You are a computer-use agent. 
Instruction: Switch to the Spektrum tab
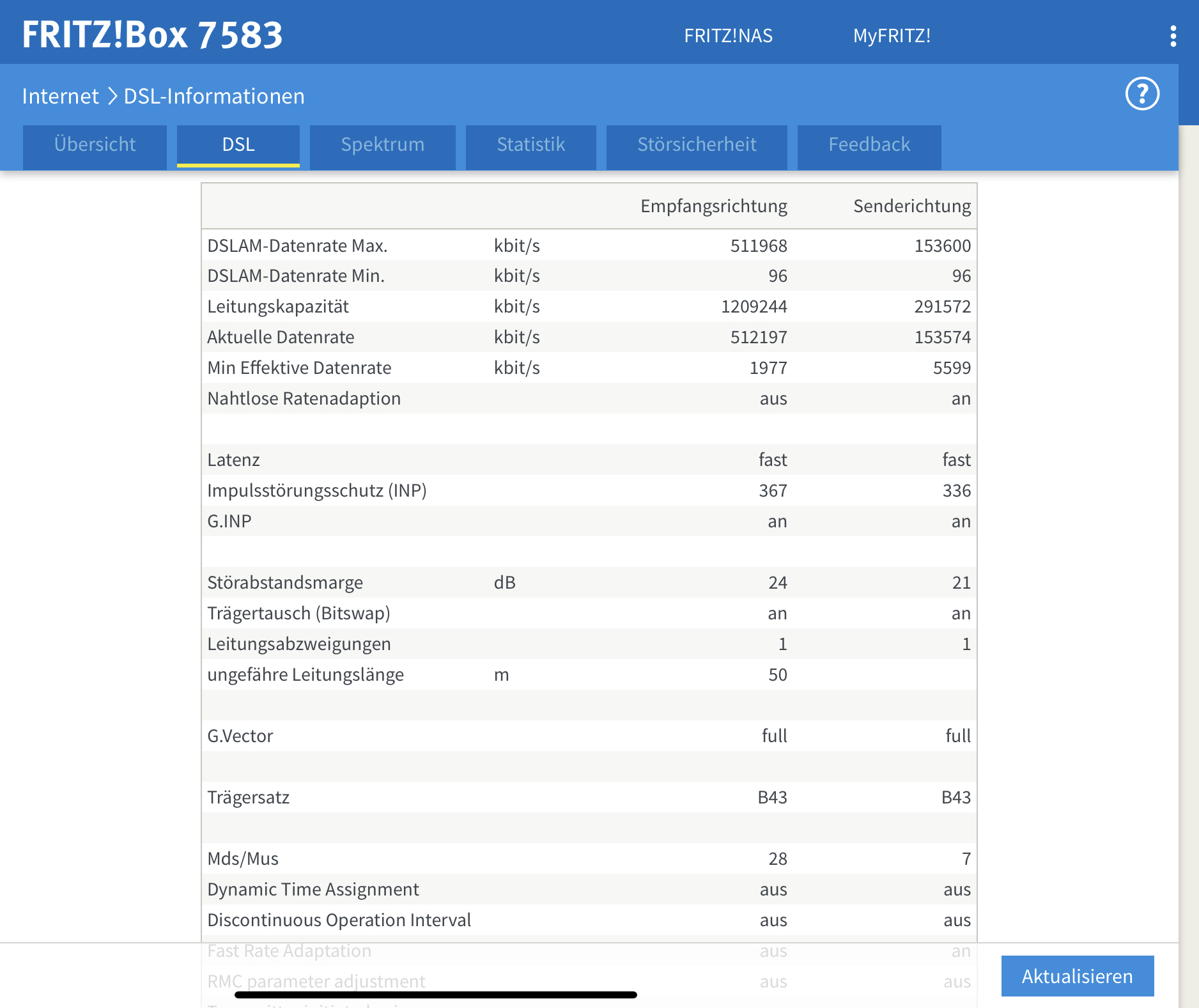pyautogui.click(x=383, y=146)
